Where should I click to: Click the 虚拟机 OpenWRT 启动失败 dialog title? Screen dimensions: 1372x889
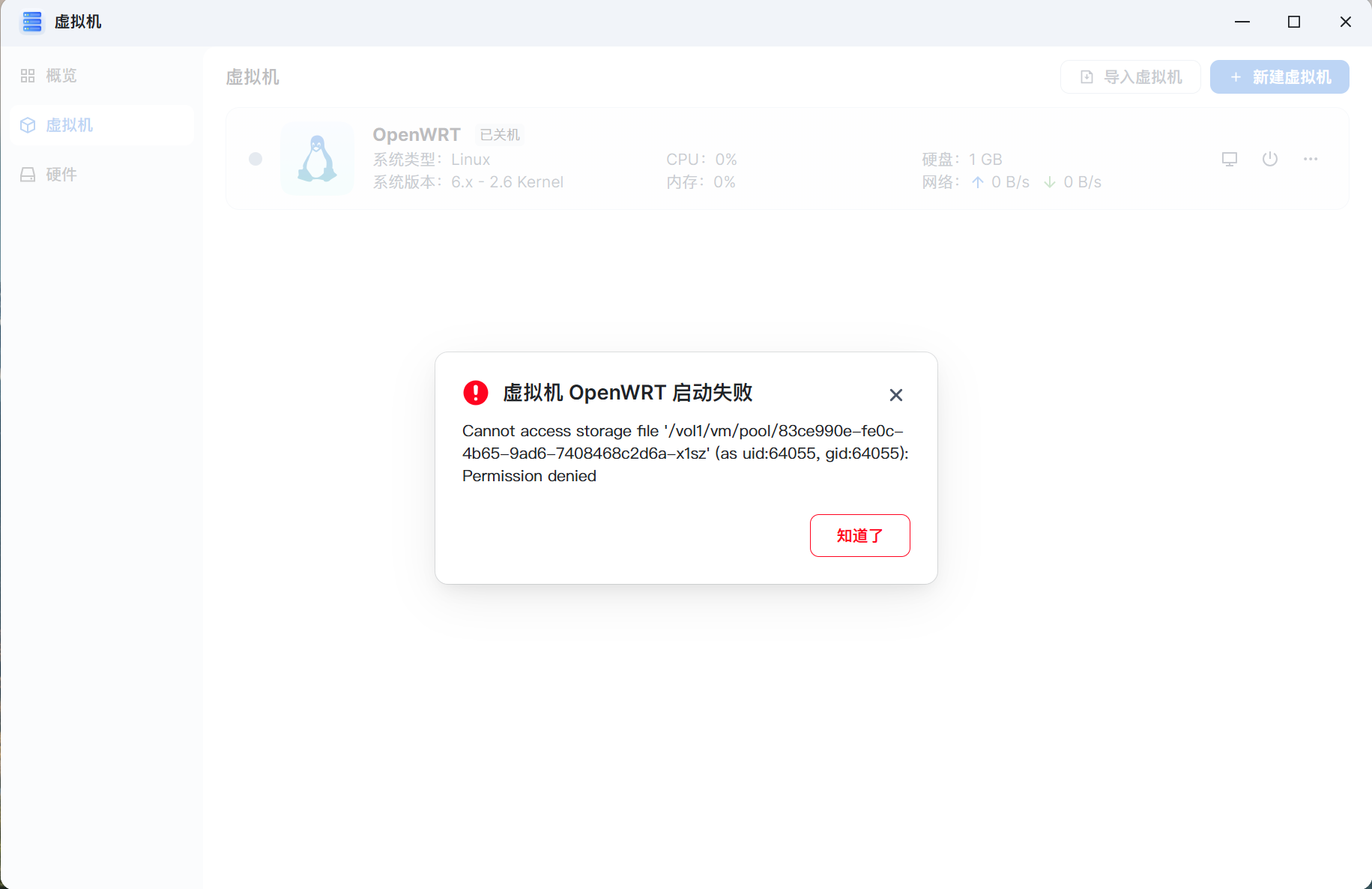[628, 393]
